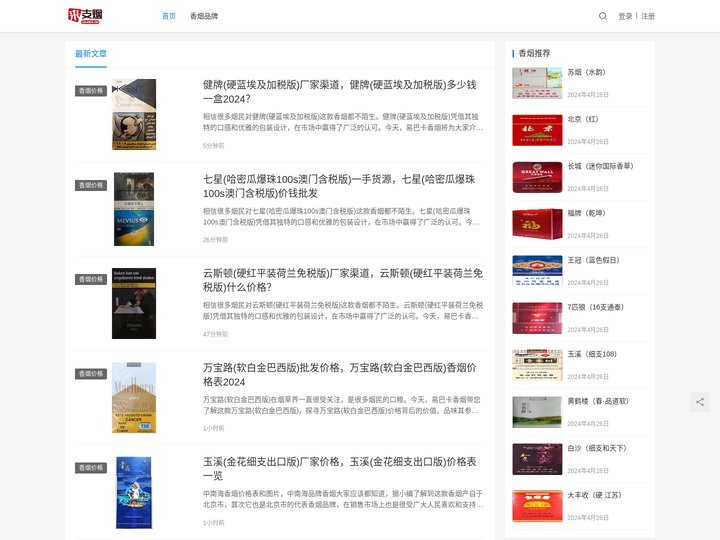
Task: Go to the 首页 menu item
Action: 169,16
